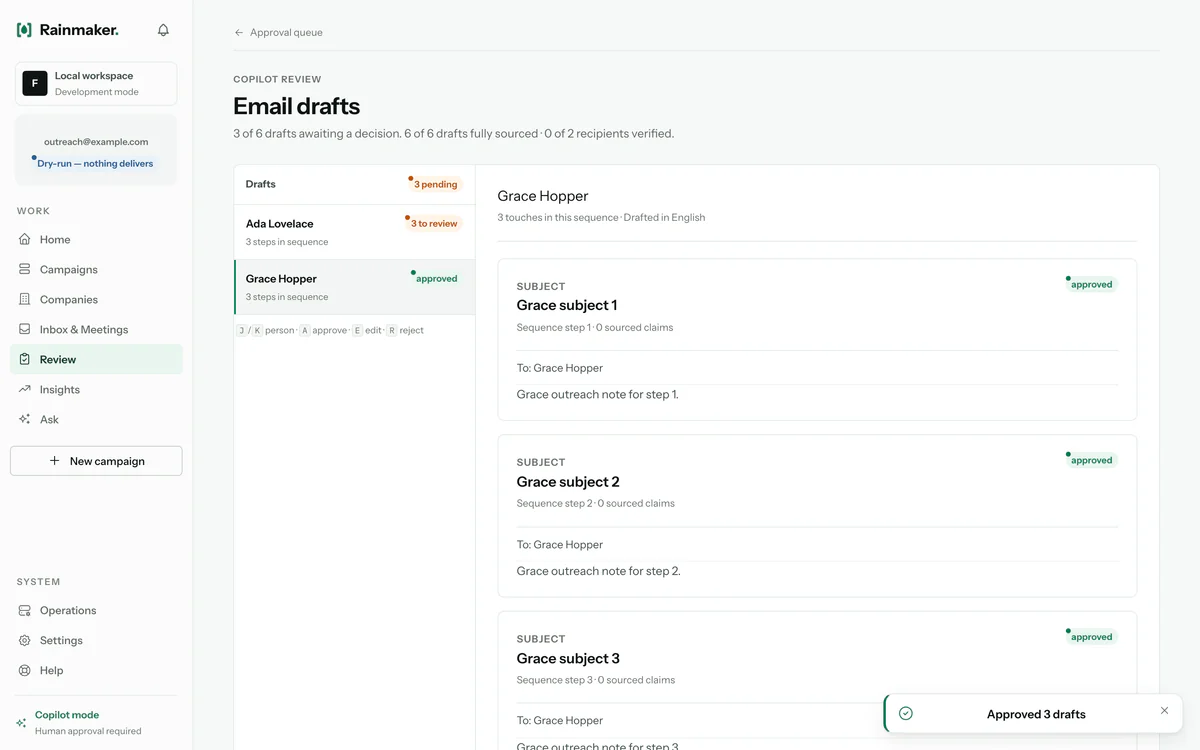Open the notifications bell

coord(163,30)
